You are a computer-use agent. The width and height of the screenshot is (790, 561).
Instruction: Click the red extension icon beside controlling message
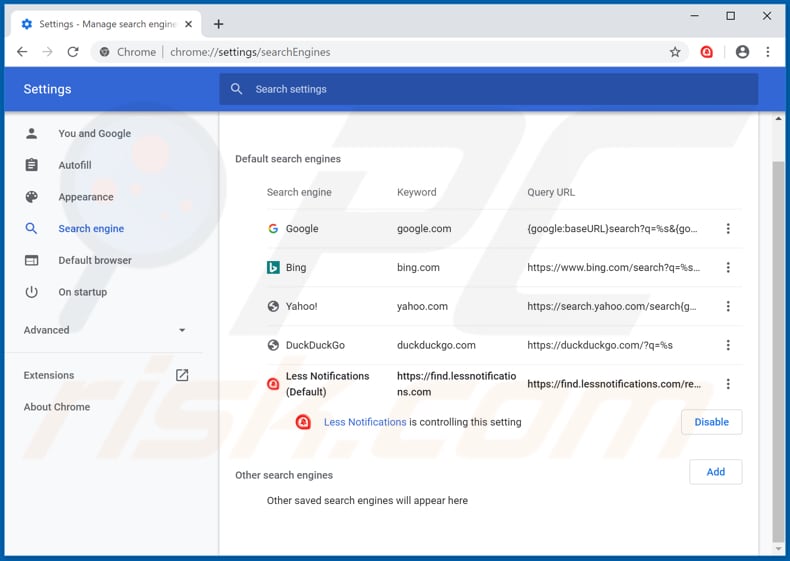tap(303, 422)
